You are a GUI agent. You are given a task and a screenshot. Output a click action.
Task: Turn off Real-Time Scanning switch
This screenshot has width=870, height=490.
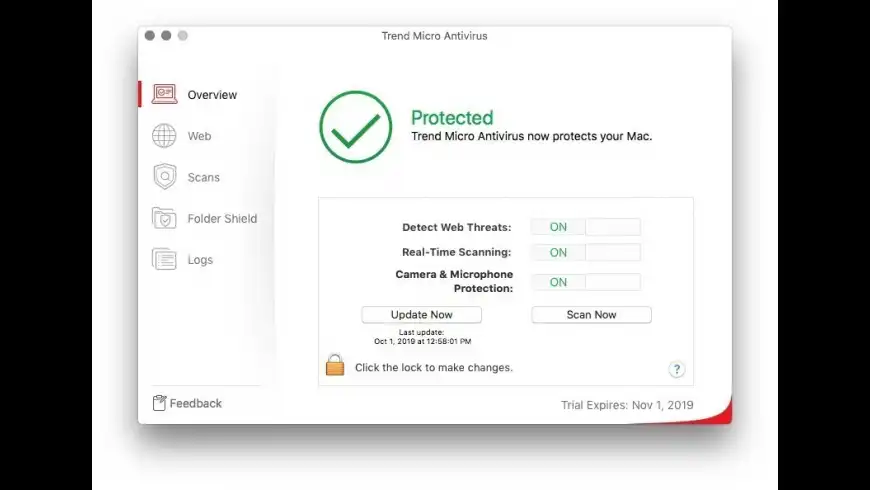point(585,253)
